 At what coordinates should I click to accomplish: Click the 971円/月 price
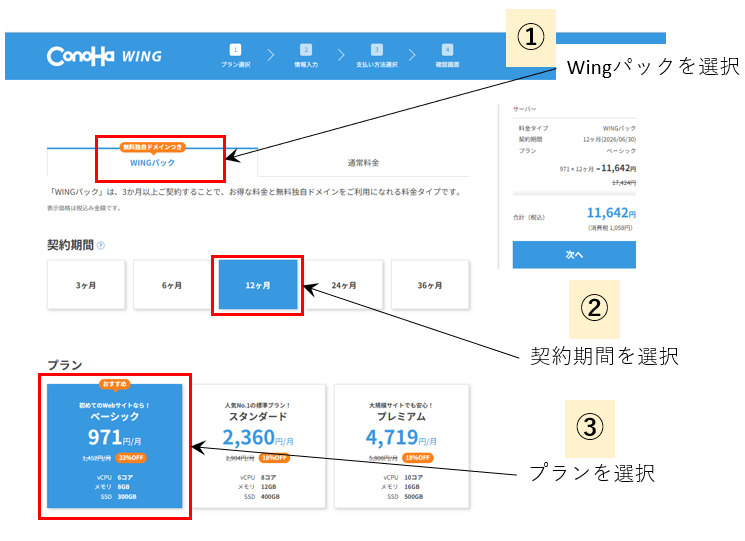click(x=115, y=437)
